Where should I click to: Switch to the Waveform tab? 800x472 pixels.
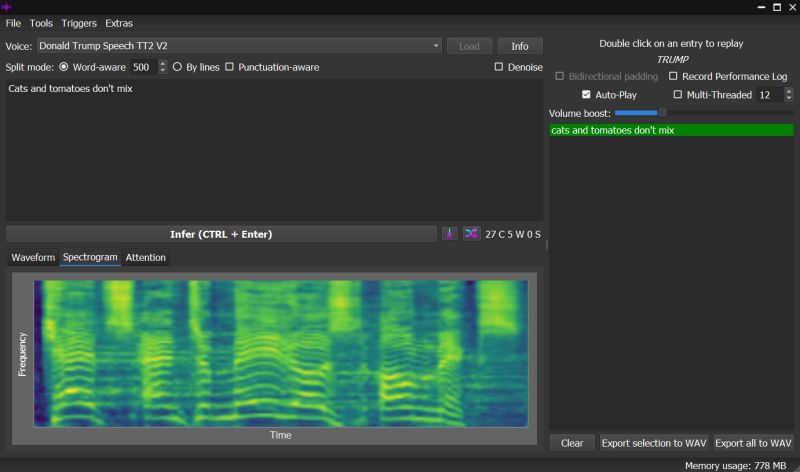coord(33,257)
